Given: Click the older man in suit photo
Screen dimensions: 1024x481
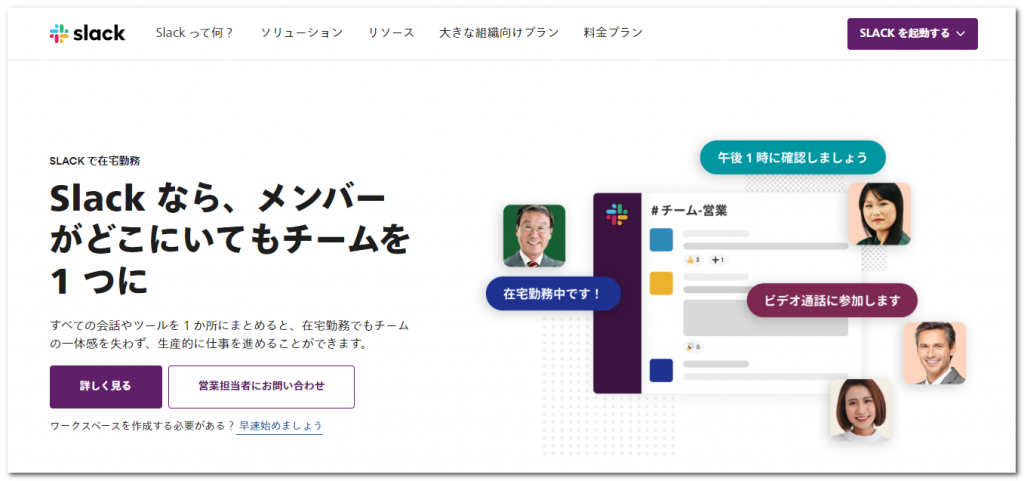Looking at the screenshot, I should point(534,236).
